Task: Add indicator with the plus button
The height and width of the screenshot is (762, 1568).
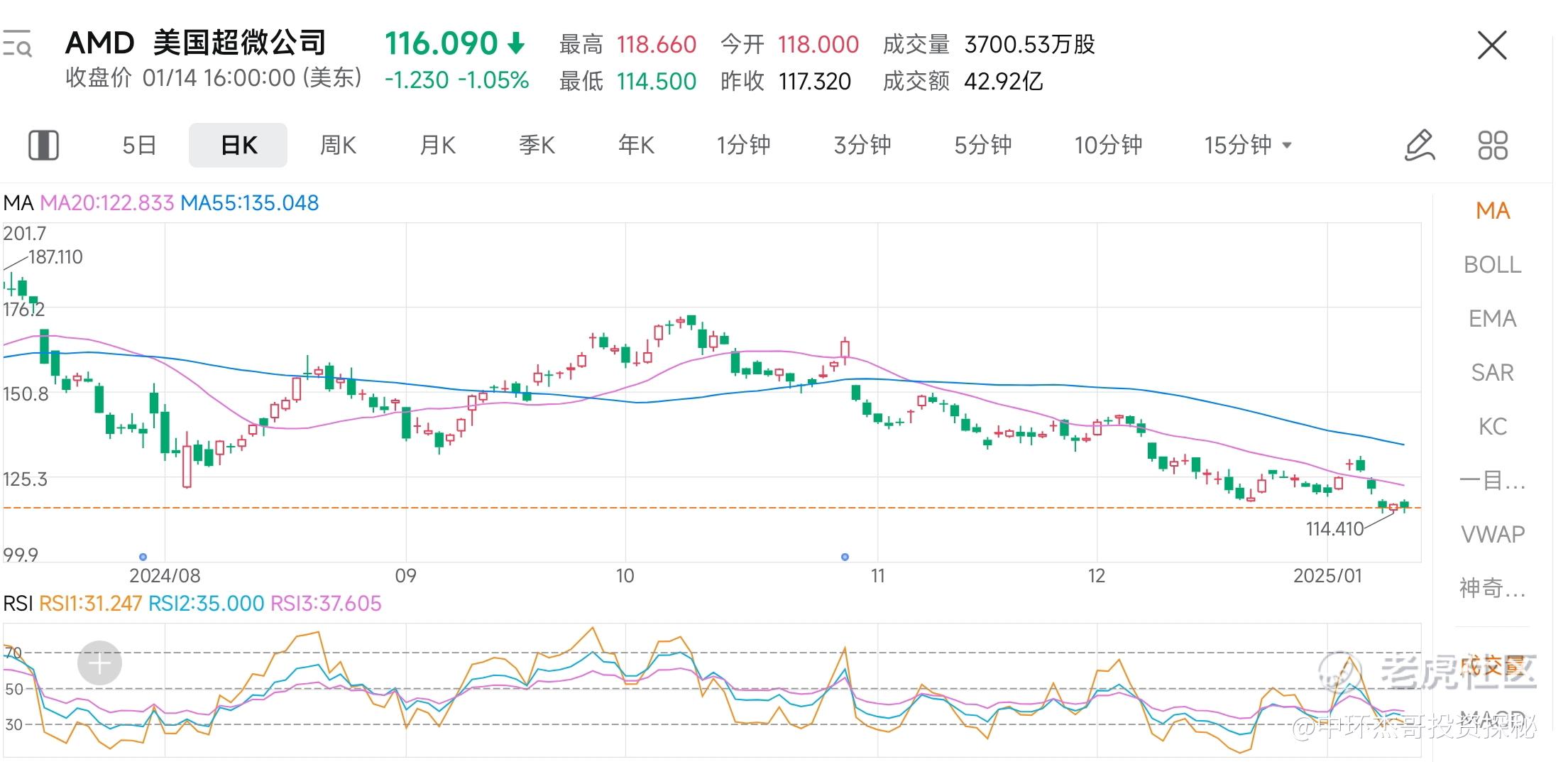Action: click(99, 663)
